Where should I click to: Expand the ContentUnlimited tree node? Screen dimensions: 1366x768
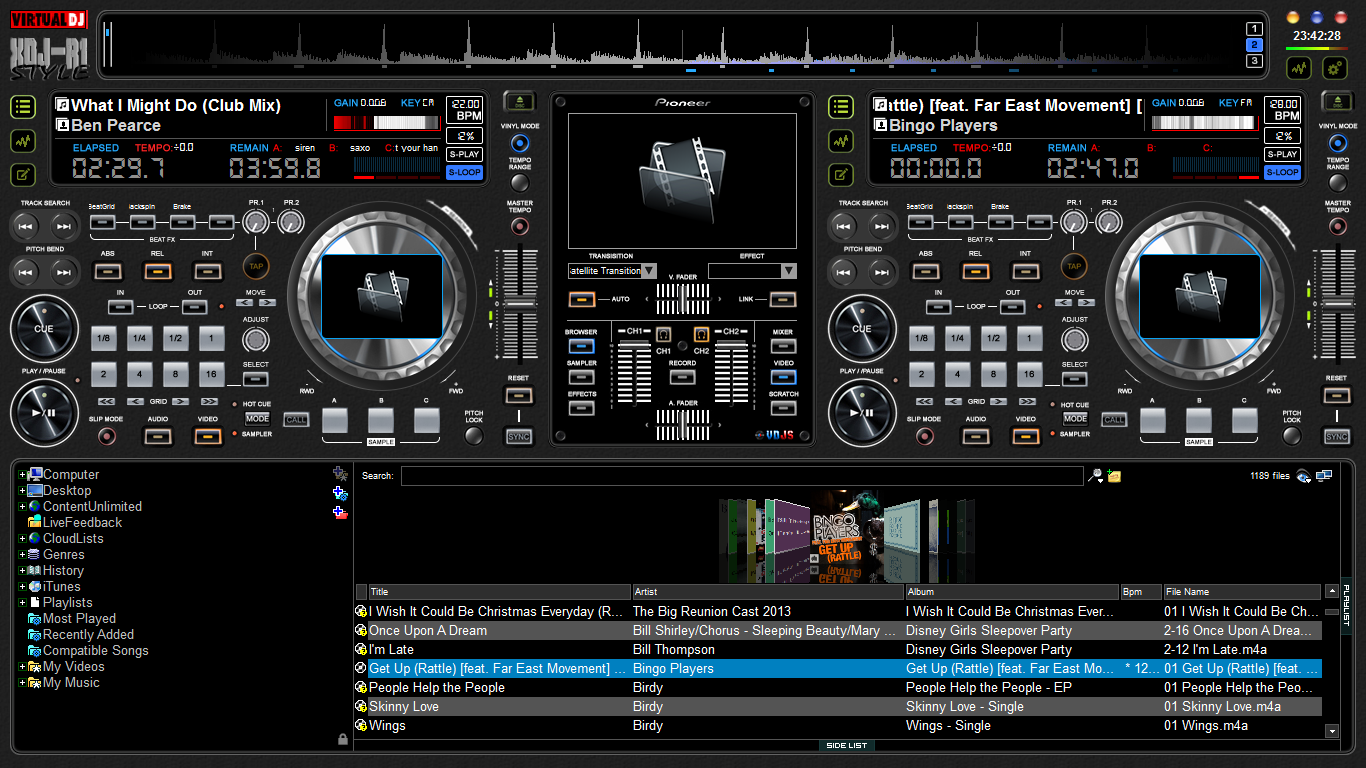[22, 507]
